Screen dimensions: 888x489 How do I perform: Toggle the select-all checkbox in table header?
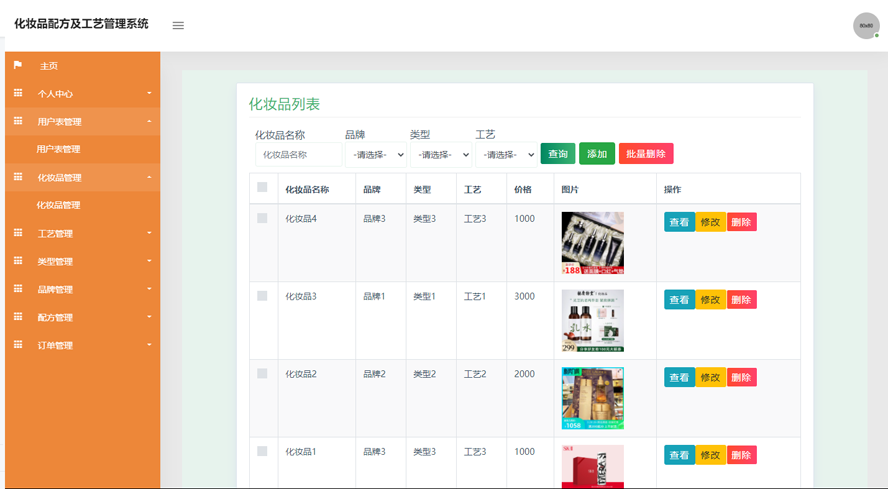click(262, 187)
